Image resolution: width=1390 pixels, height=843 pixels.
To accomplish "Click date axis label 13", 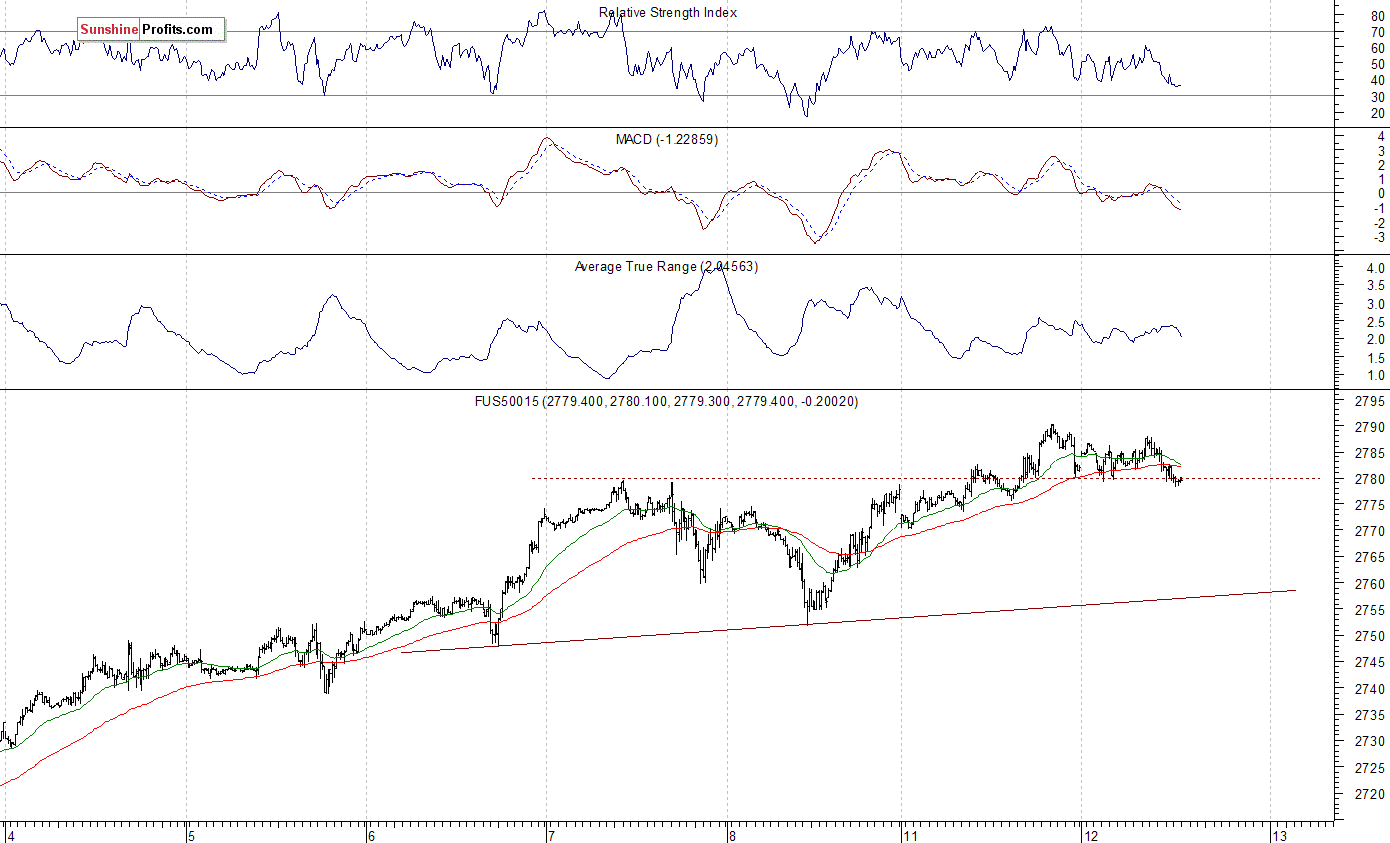I will pyautogui.click(x=1279, y=834).
